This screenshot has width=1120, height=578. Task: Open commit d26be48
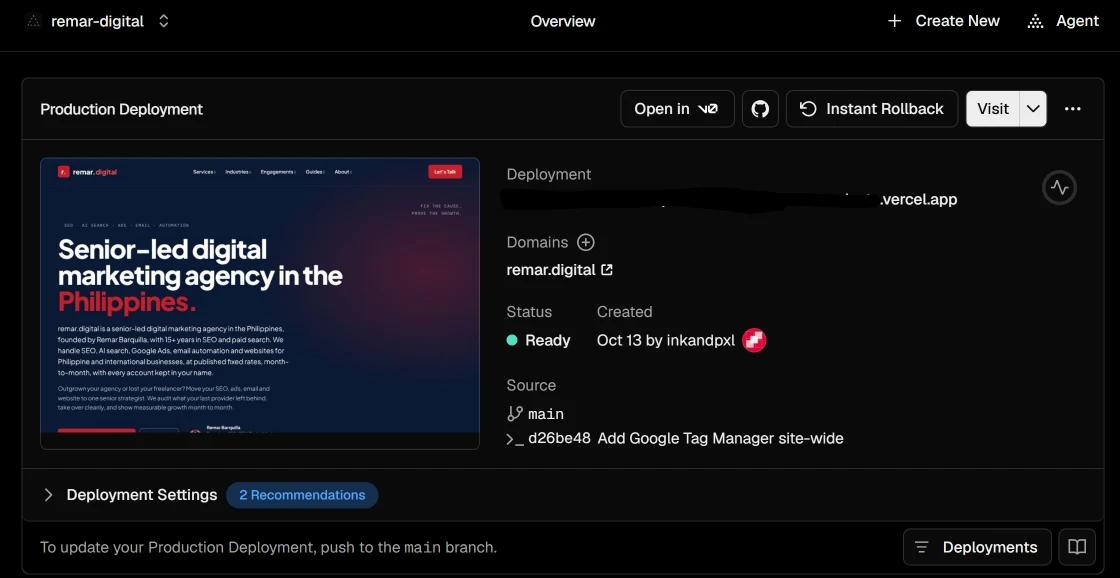(559, 438)
